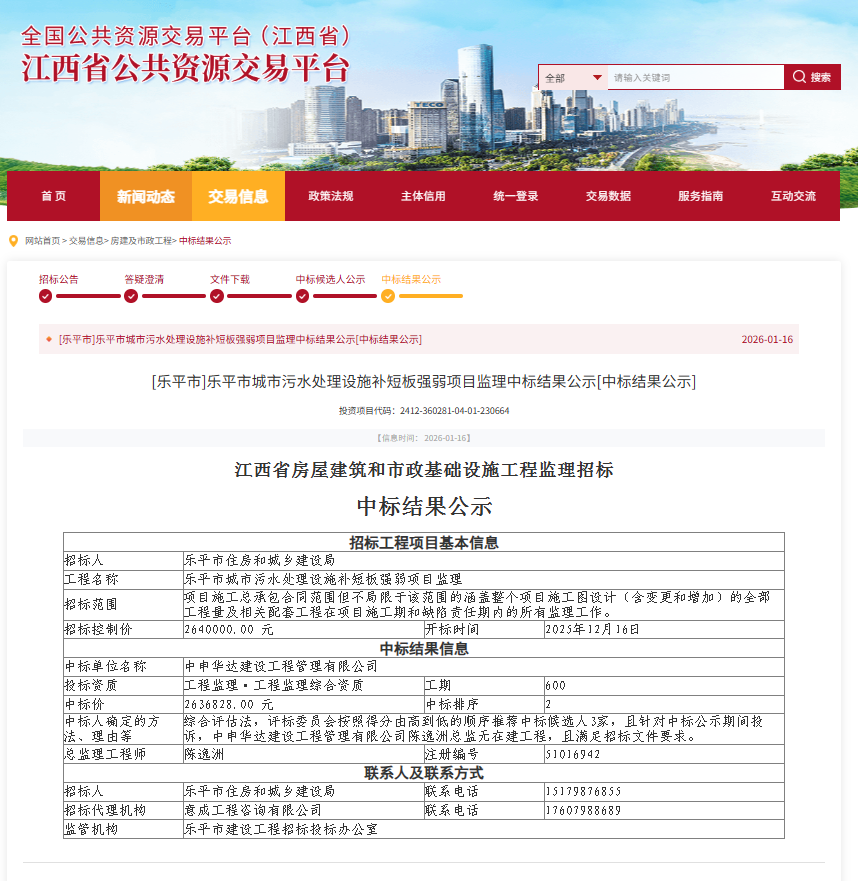Navigate to 服务指南 in the menu

700,196
